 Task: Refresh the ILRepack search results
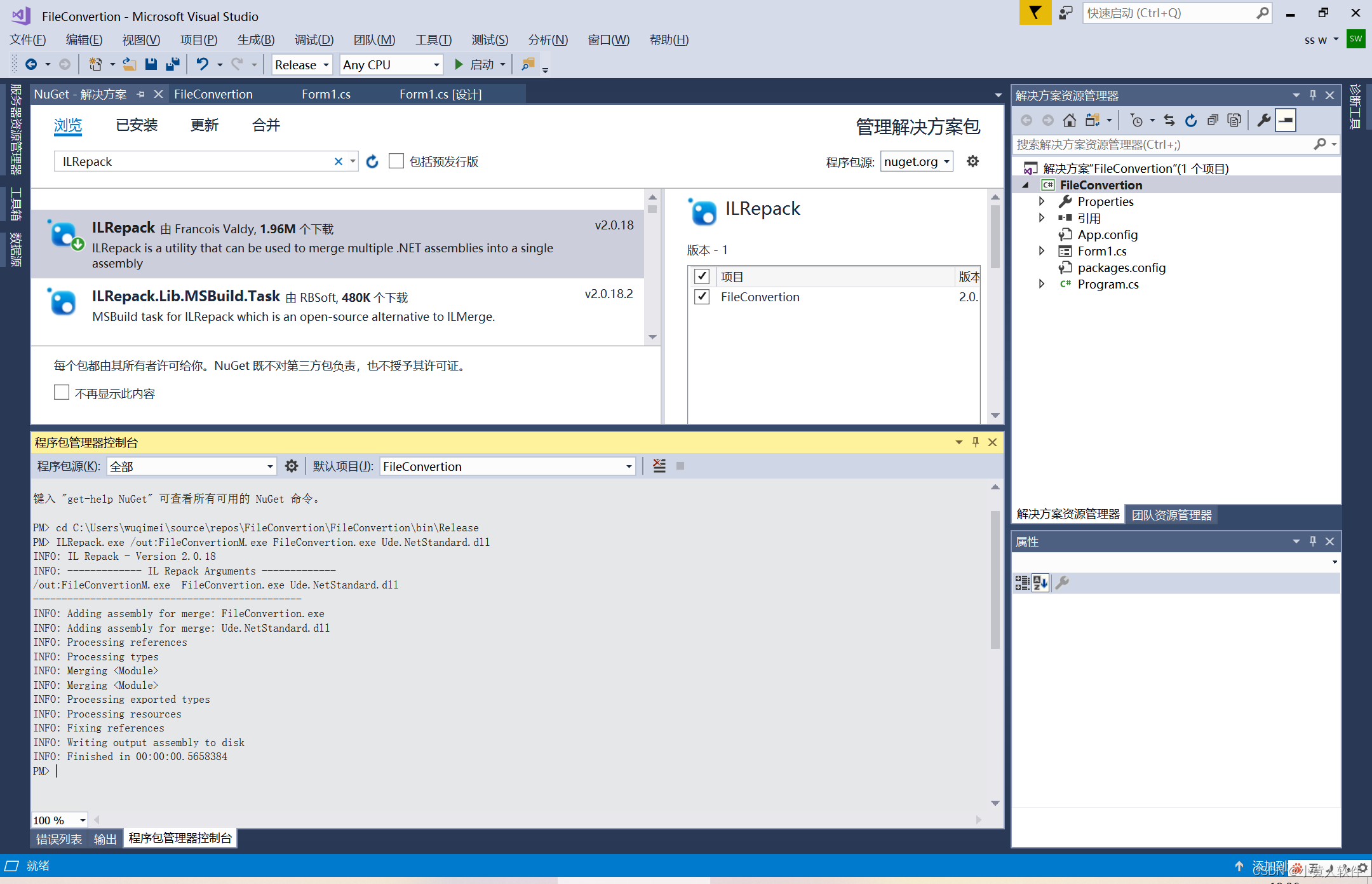(372, 161)
